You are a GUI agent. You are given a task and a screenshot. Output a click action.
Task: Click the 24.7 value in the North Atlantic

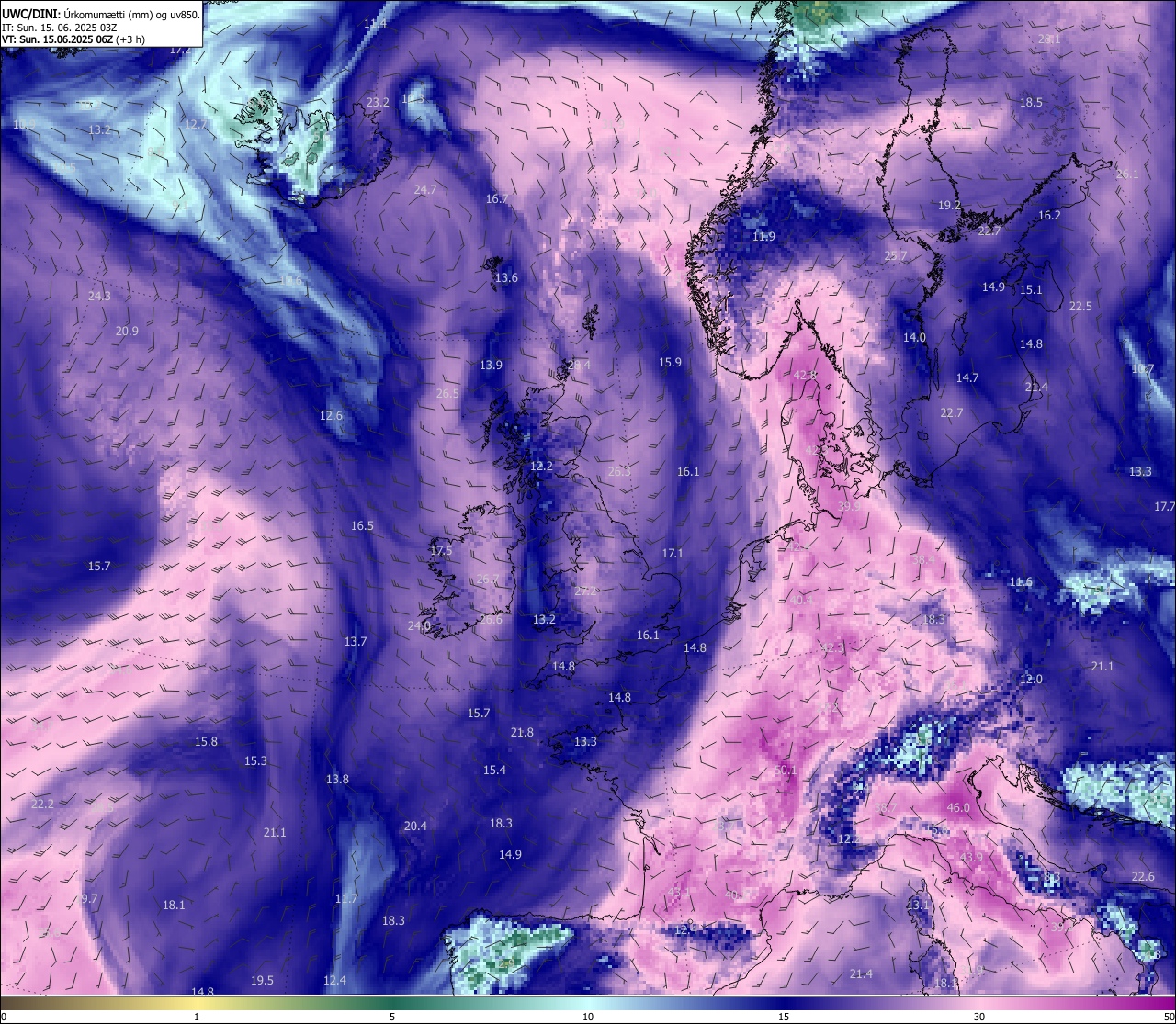(x=425, y=190)
